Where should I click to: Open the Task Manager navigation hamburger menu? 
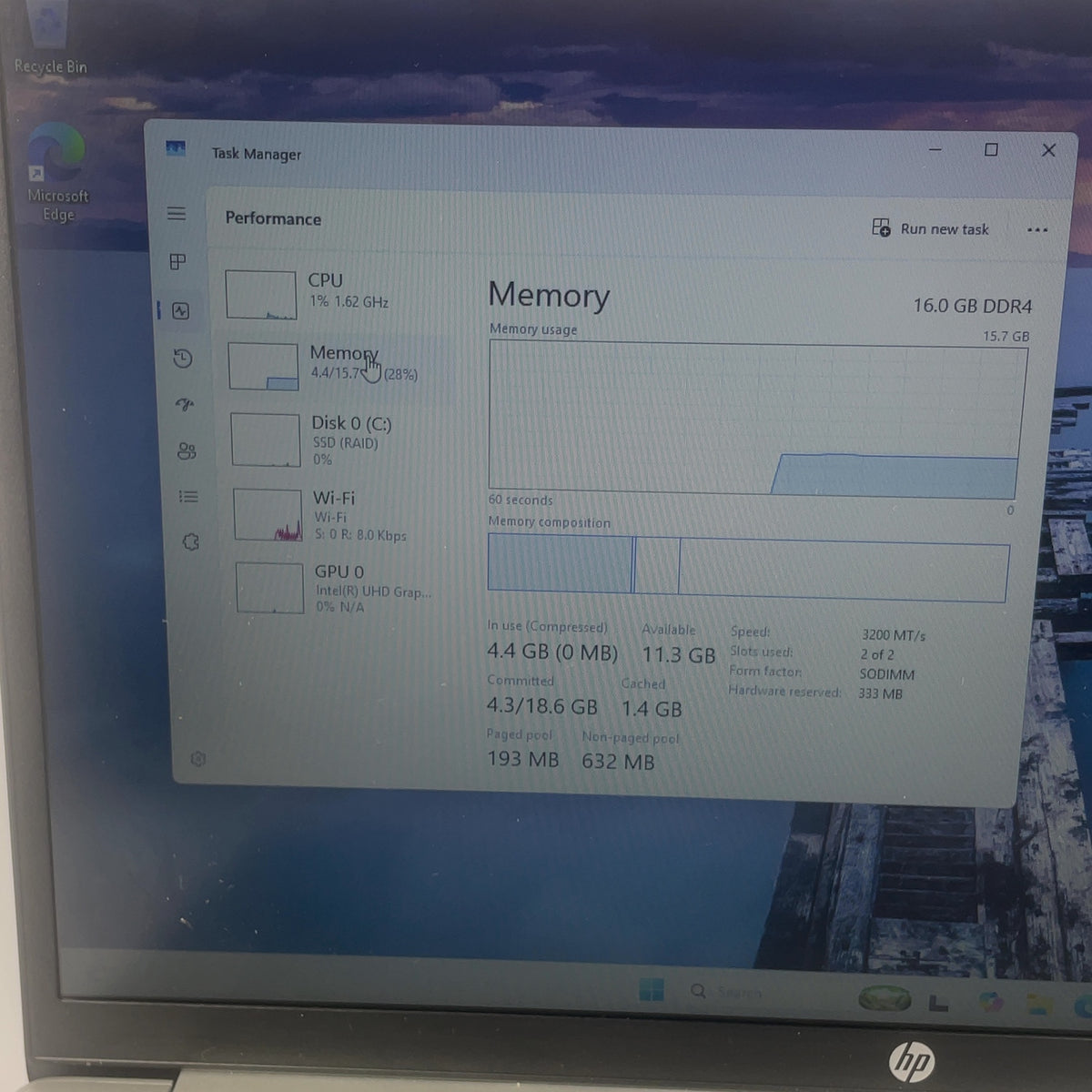[x=177, y=214]
